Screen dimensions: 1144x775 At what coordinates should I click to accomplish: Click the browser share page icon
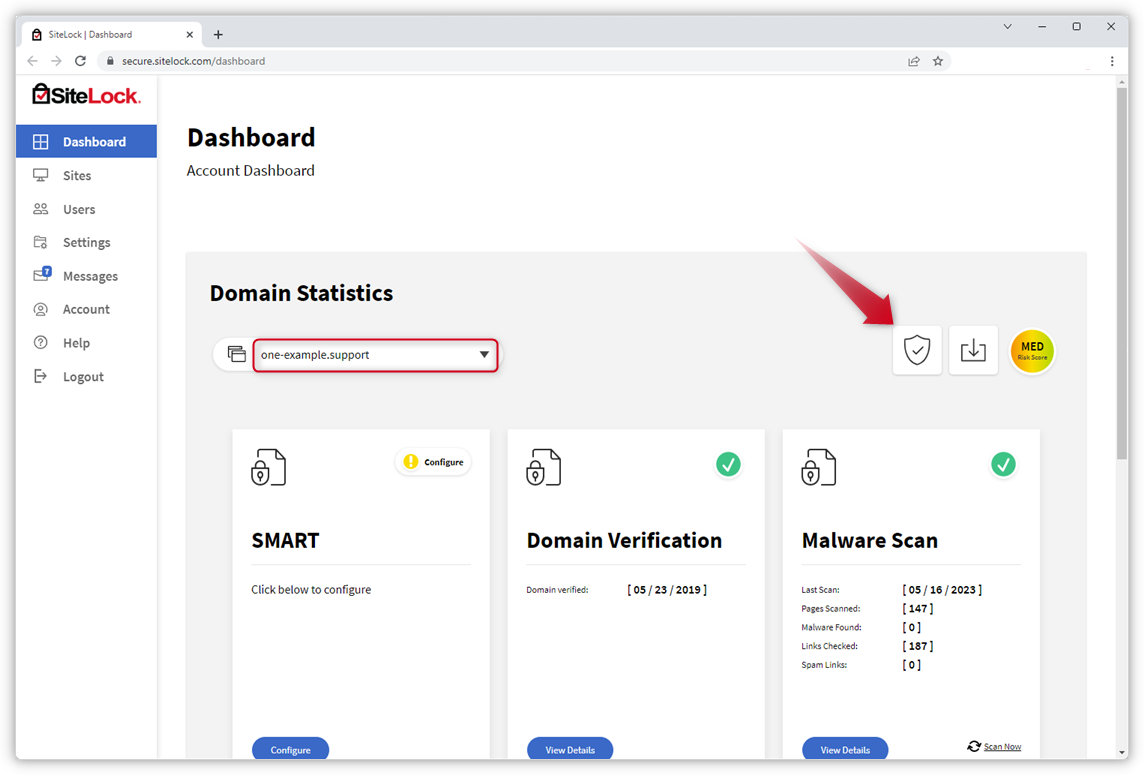(x=914, y=61)
